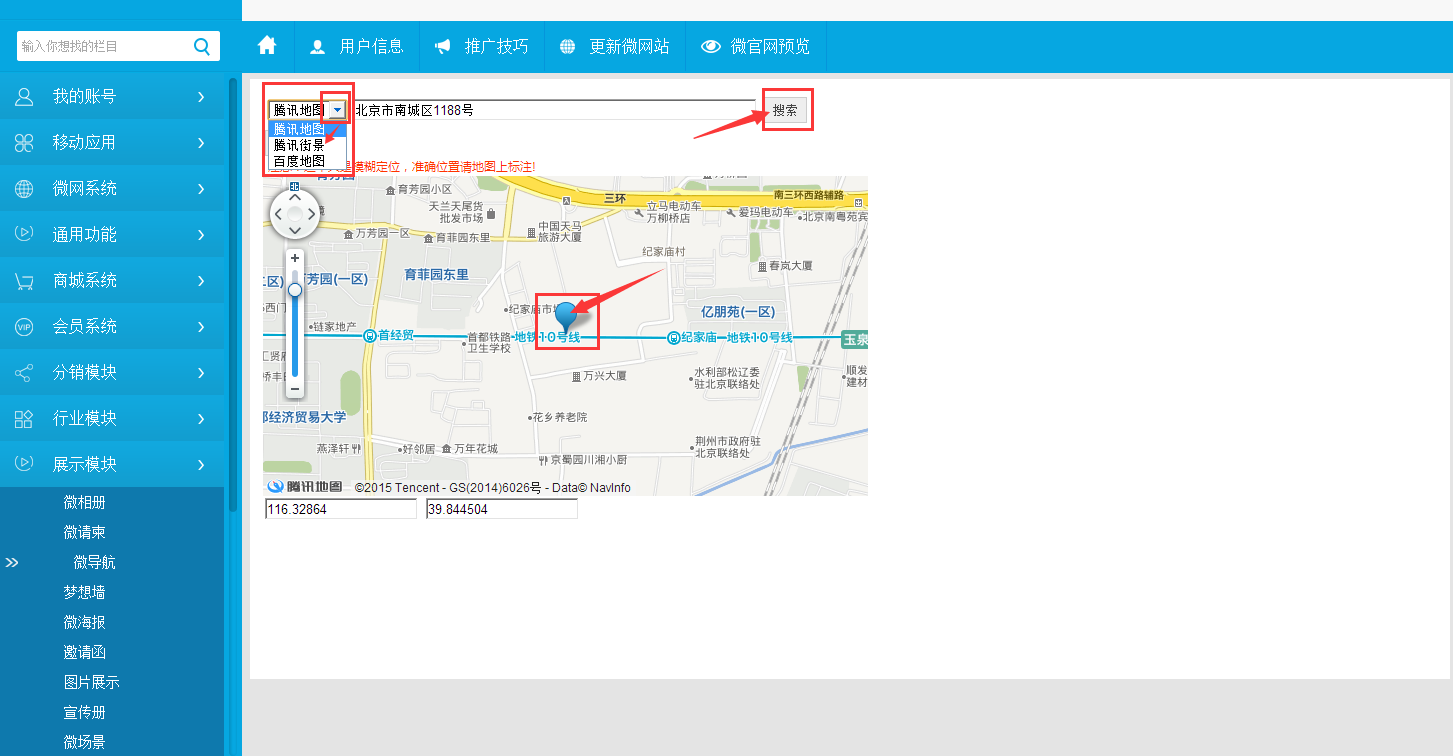Open the map provider dropdown arrow
Viewport: 1453px width, 756px height.
338,110
